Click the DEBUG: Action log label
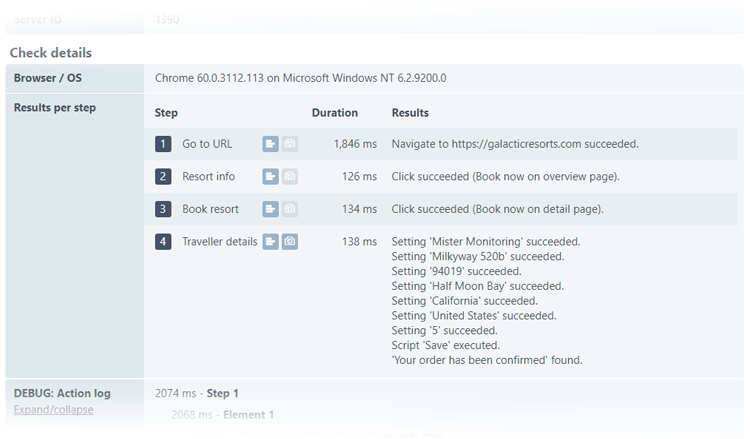 tap(62, 393)
